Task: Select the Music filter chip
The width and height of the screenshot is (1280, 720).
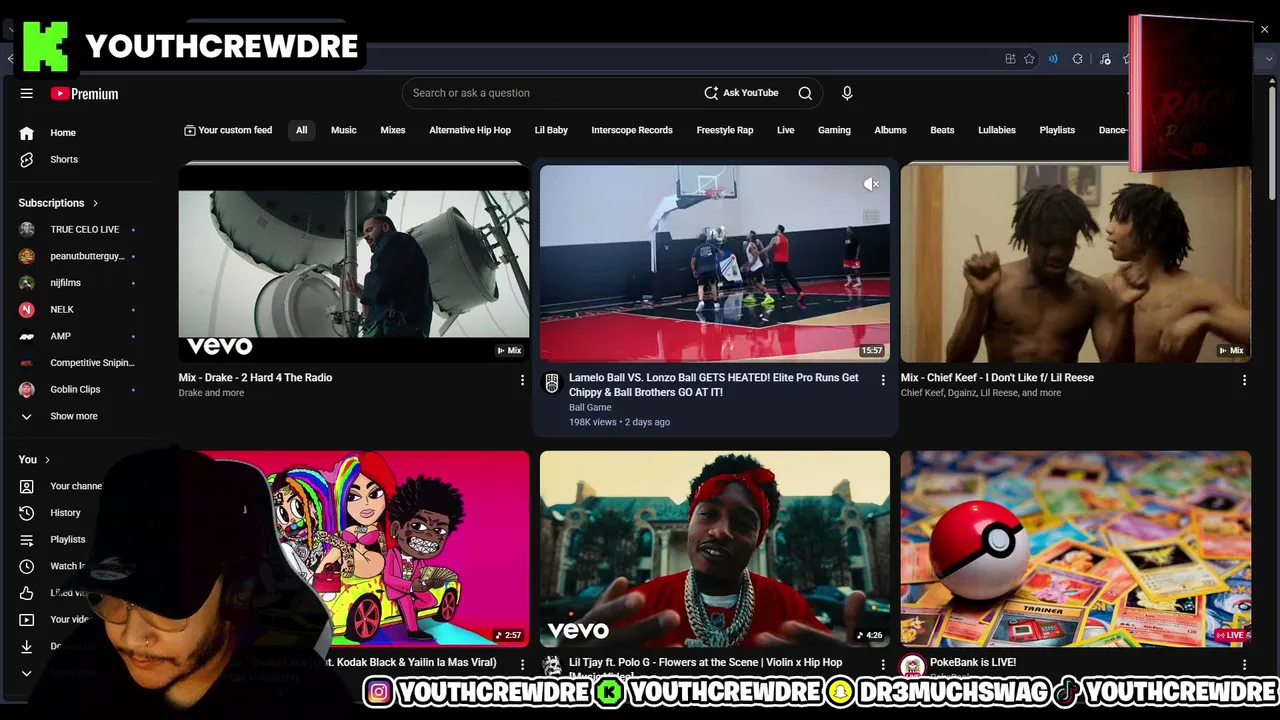Action: (343, 130)
